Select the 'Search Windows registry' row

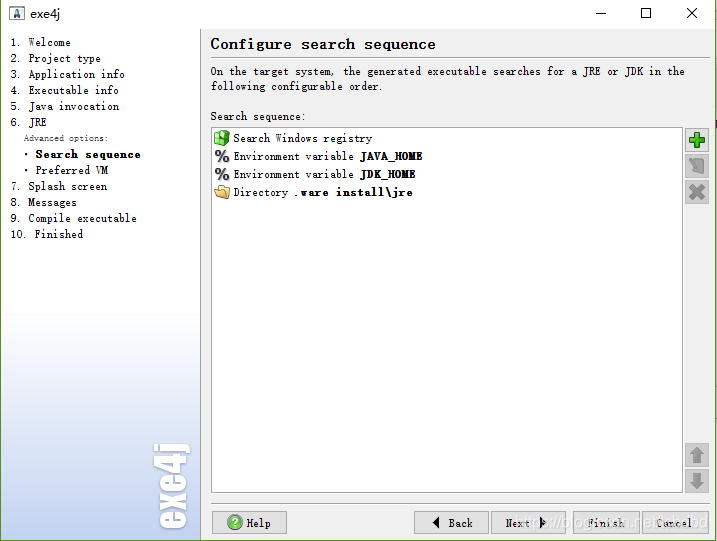click(447, 138)
